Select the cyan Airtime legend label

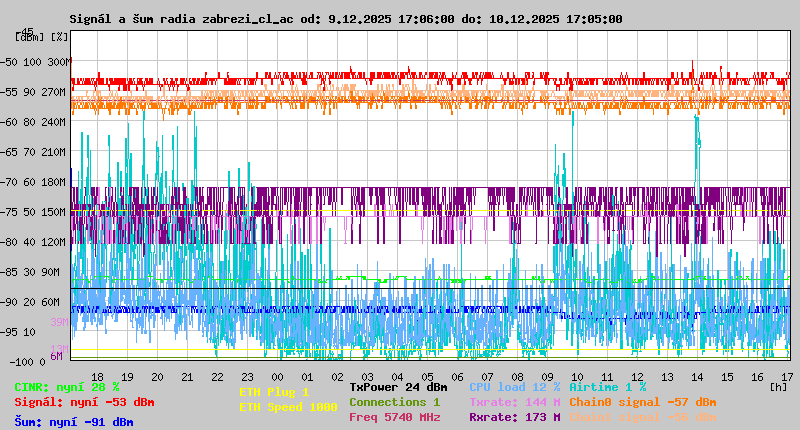[607, 386]
